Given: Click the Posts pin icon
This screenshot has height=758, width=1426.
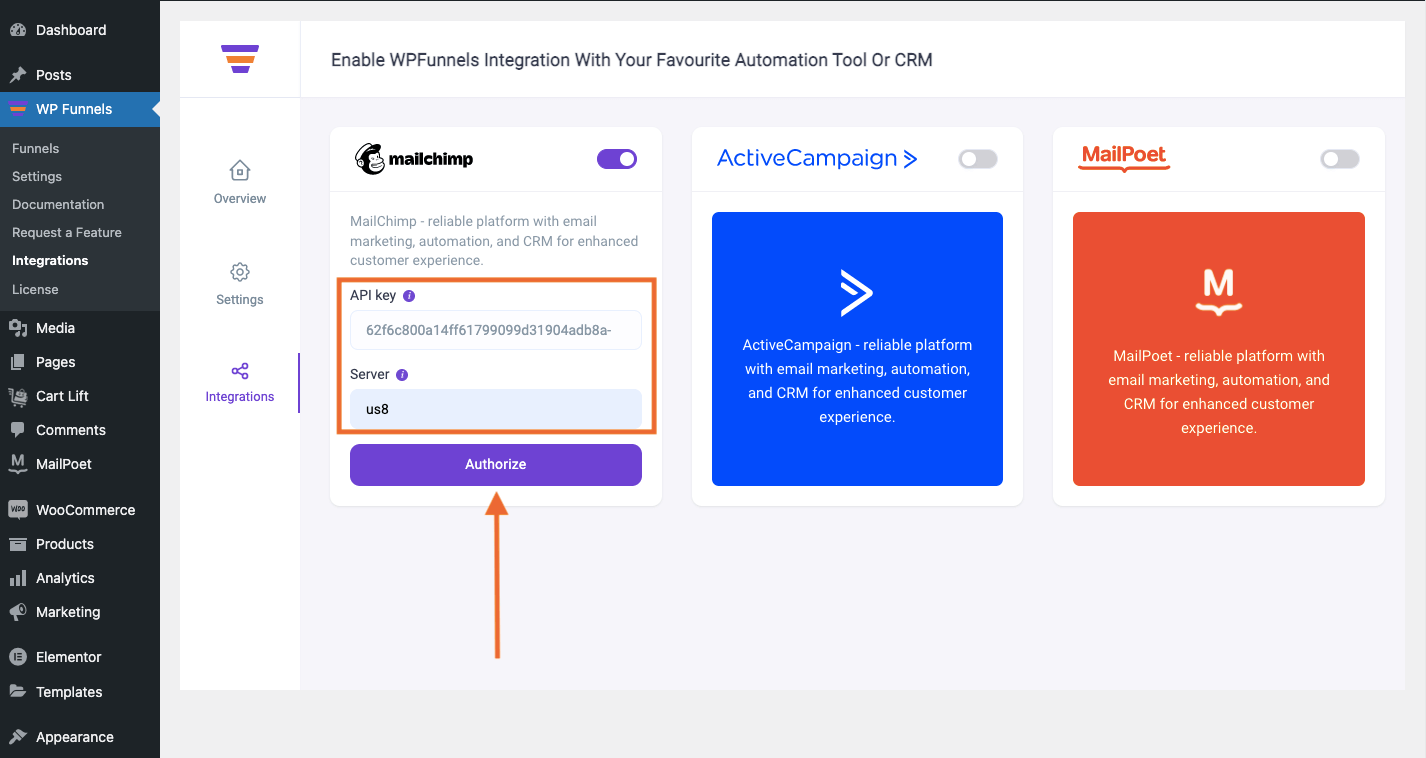Looking at the screenshot, I should pos(18,75).
